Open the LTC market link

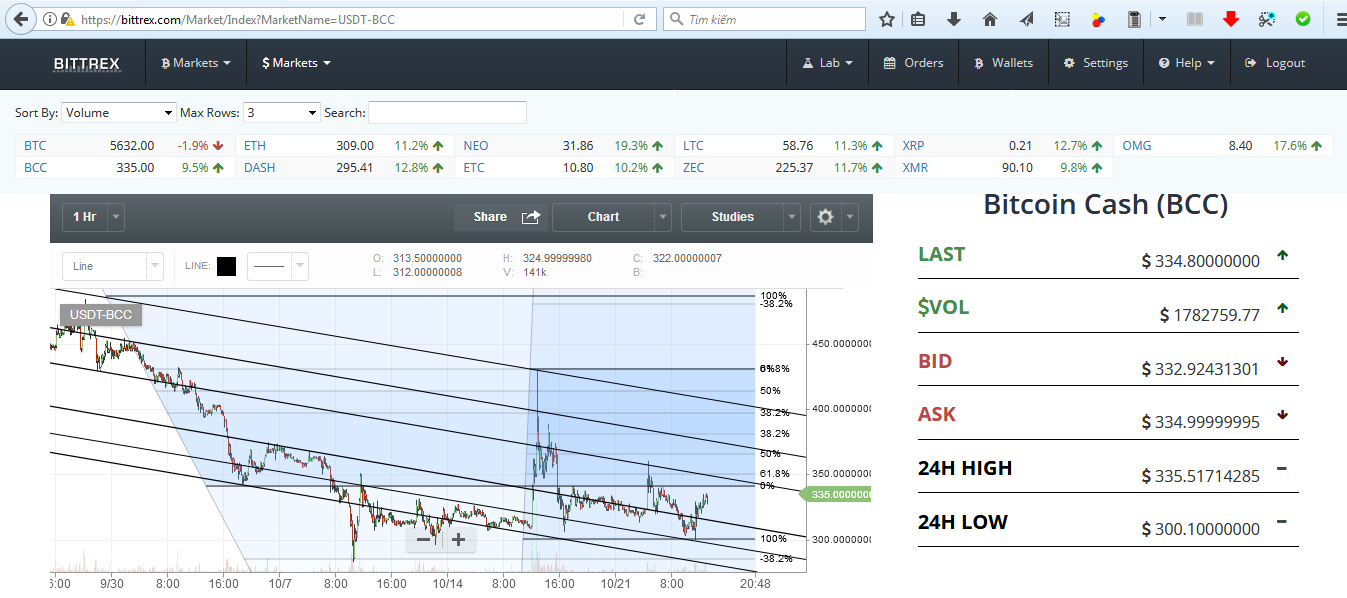pyautogui.click(x=693, y=146)
